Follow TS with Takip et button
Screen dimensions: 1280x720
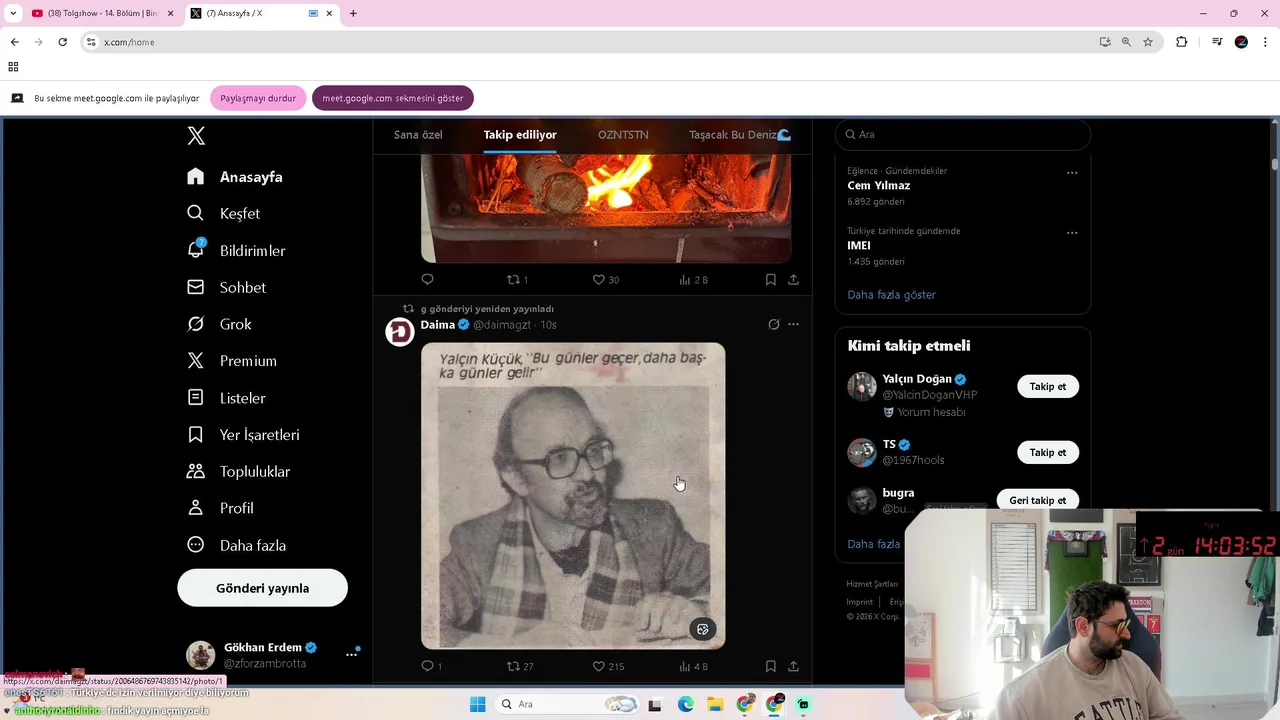click(x=1048, y=452)
